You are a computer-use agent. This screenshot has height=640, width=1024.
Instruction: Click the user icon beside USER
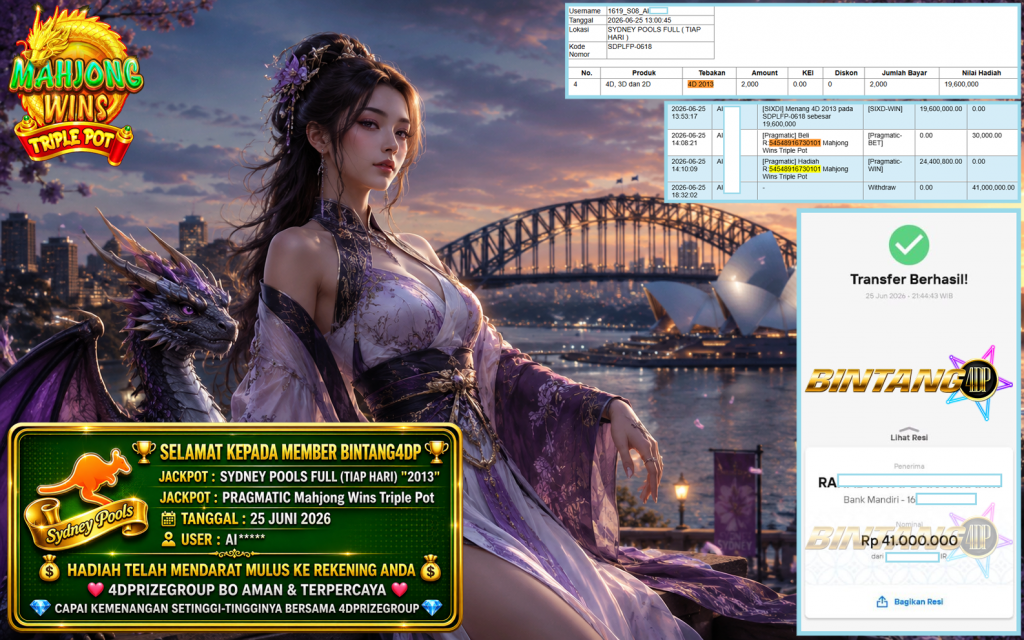[168, 539]
